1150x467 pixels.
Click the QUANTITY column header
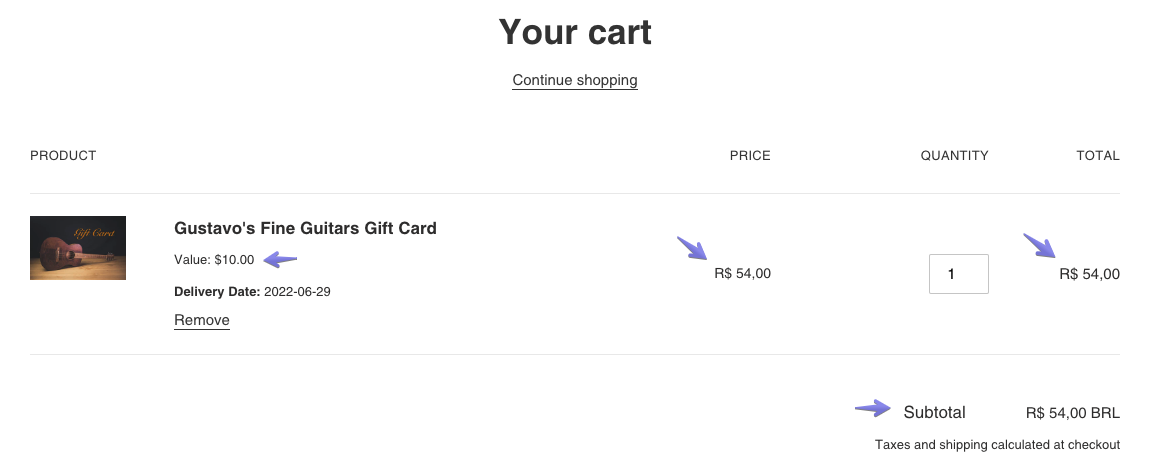[x=954, y=156]
